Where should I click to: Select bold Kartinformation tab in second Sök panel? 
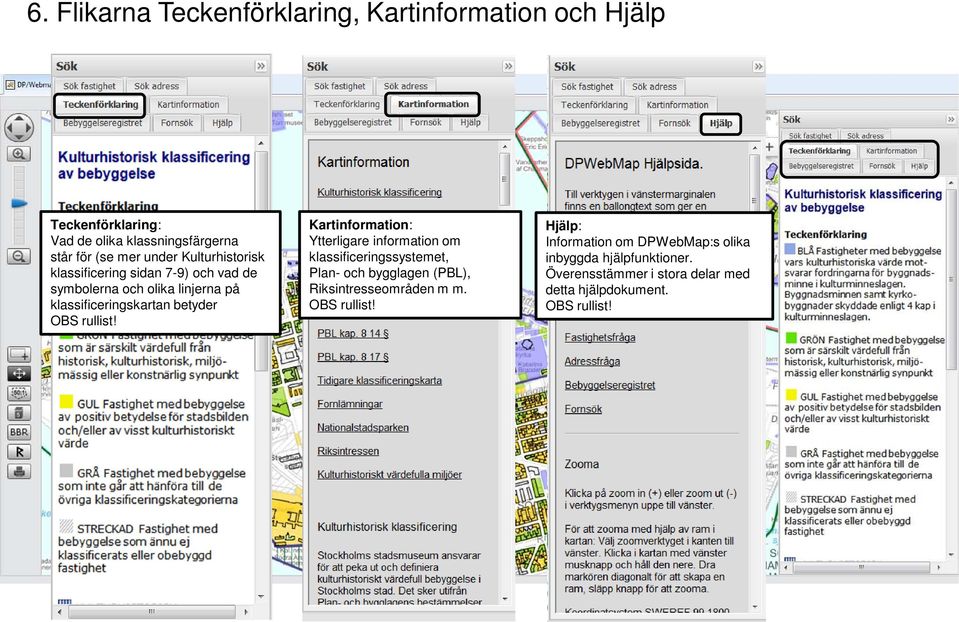pyautogui.click(x=433, y=104)
